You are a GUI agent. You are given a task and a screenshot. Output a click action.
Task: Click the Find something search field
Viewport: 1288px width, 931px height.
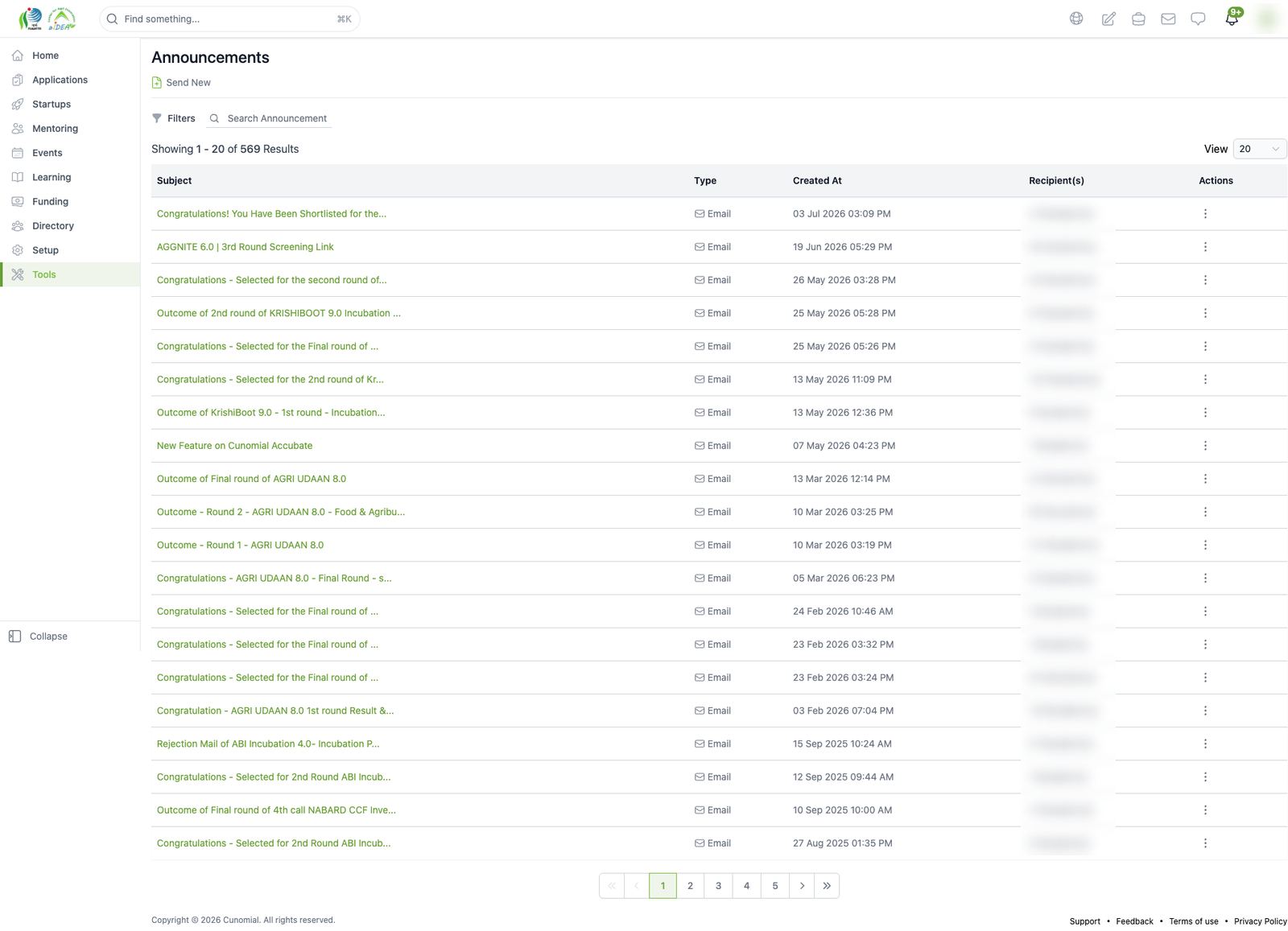tap(229, 19)
